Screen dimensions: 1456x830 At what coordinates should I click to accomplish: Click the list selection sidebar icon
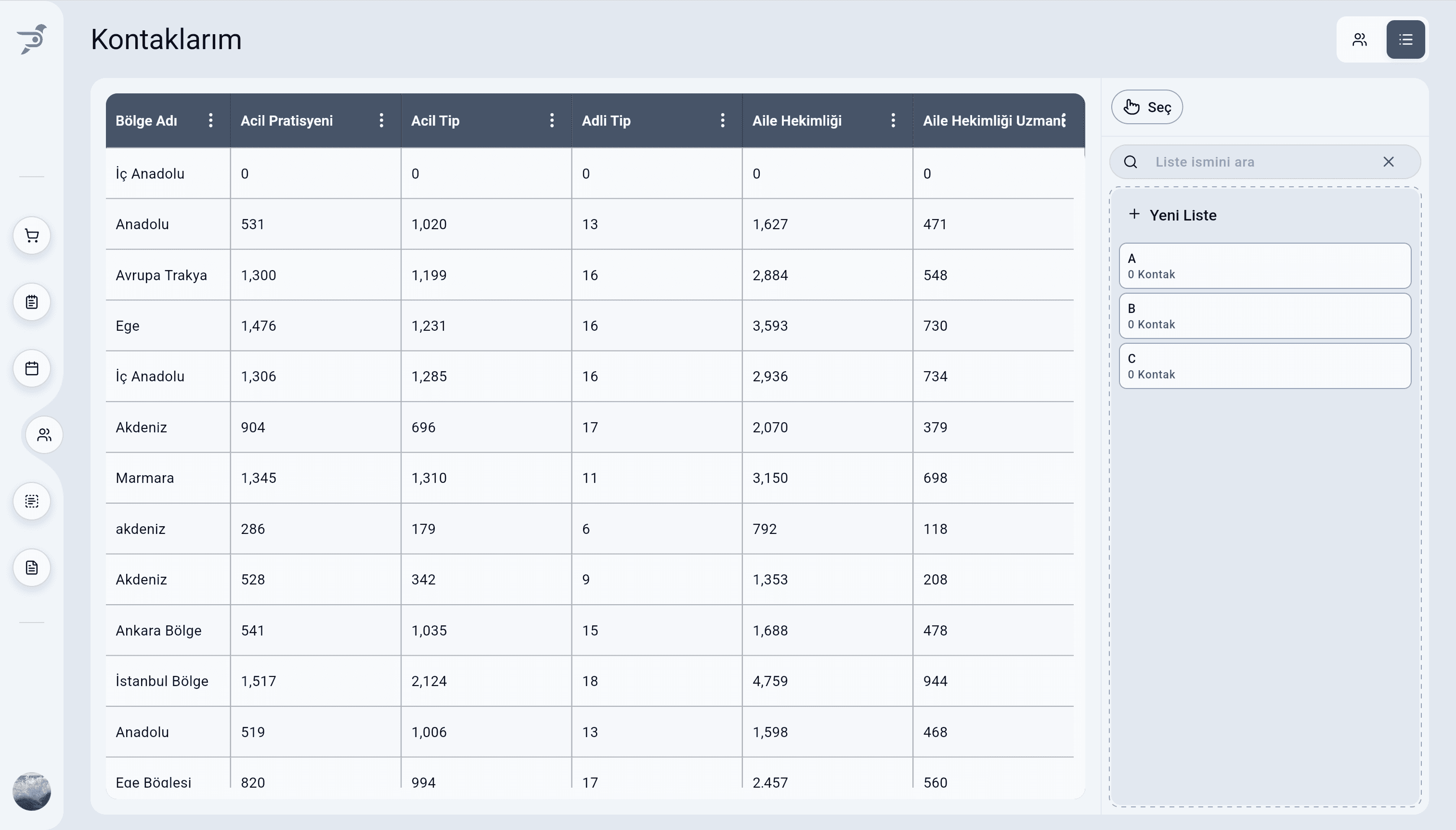(x=32, y=501)
